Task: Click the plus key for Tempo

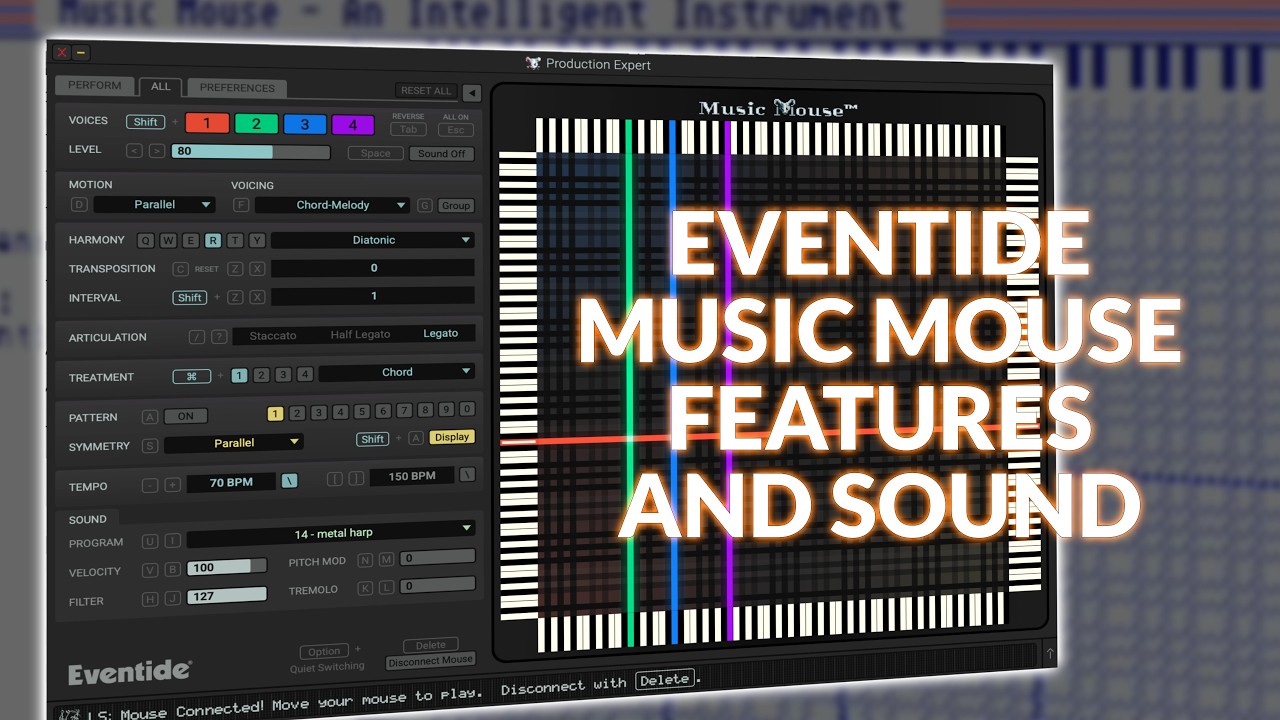Action: pos(172,485)
